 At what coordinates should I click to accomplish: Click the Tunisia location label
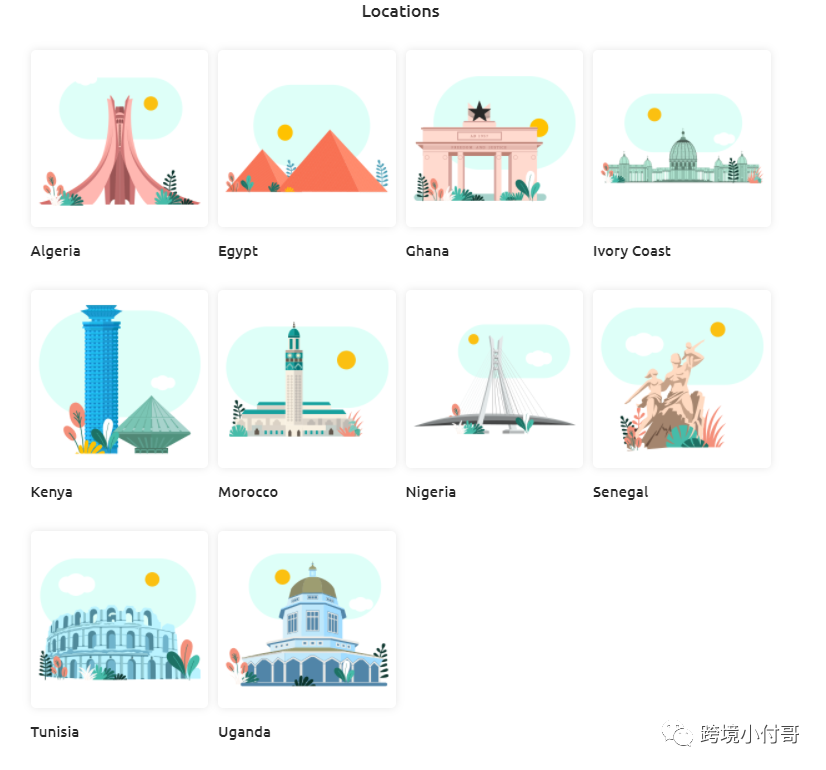click(x=55, y=732)
